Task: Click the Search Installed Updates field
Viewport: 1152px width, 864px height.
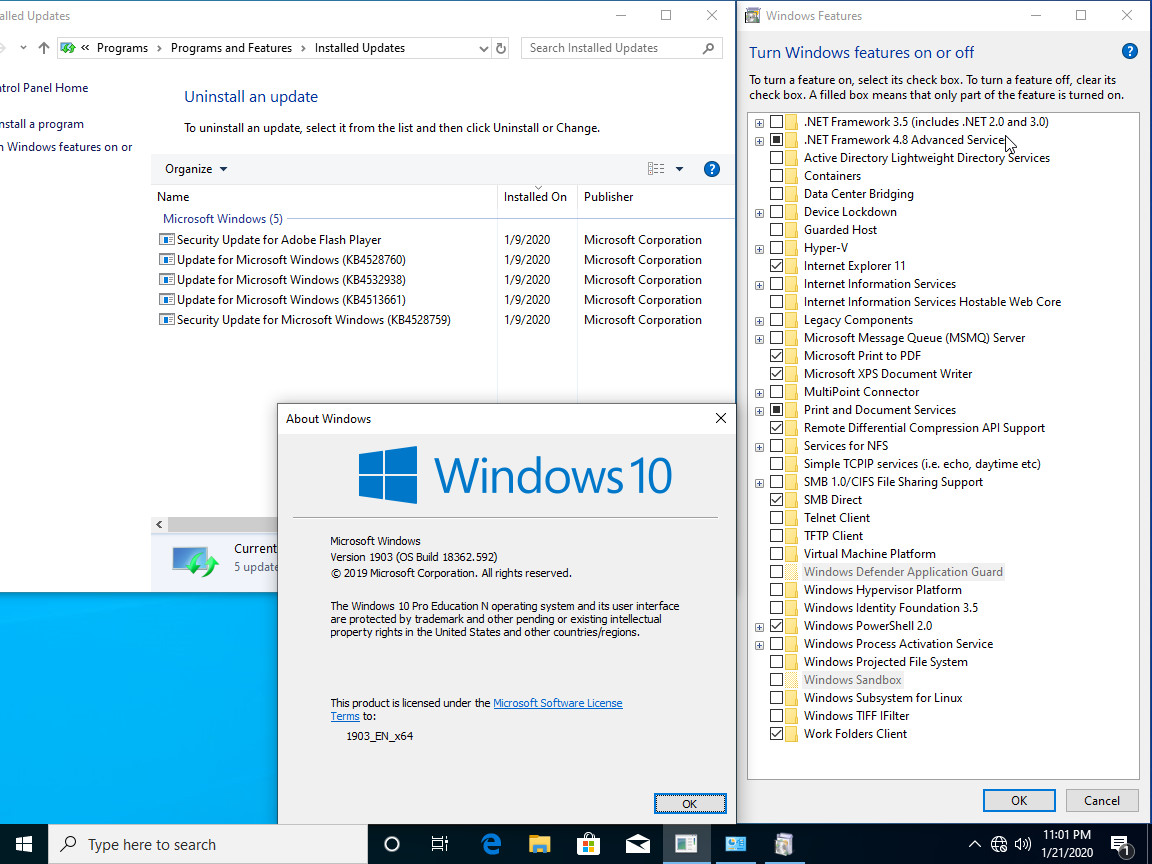Action: point(622,48)
